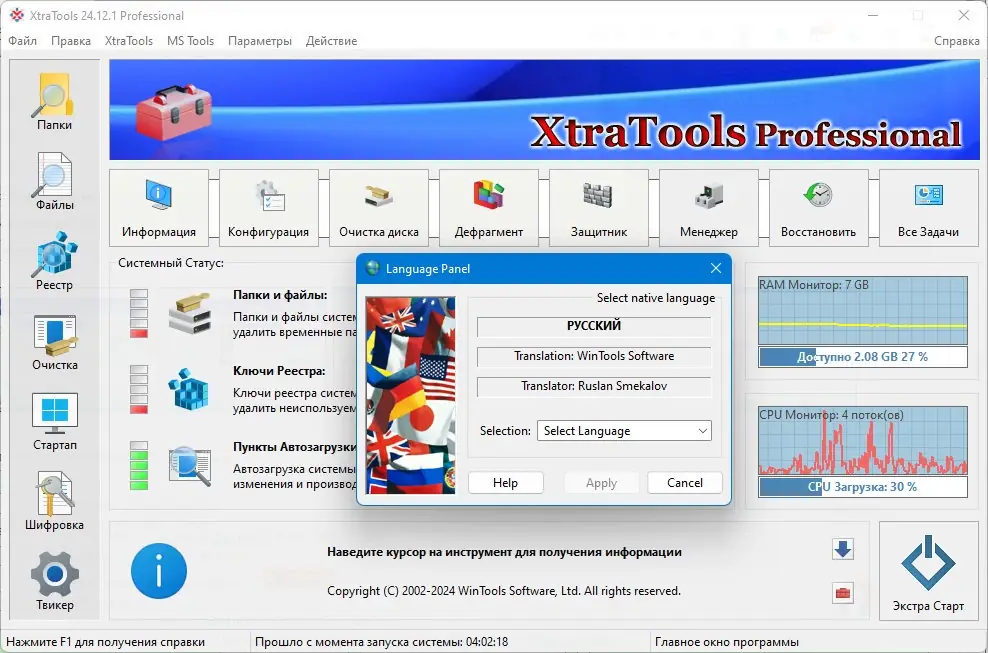The image size is (988, 653).
Task: Click the Copyright WinTools Software text
Action: pyautogui.click(x=504, y=591)
